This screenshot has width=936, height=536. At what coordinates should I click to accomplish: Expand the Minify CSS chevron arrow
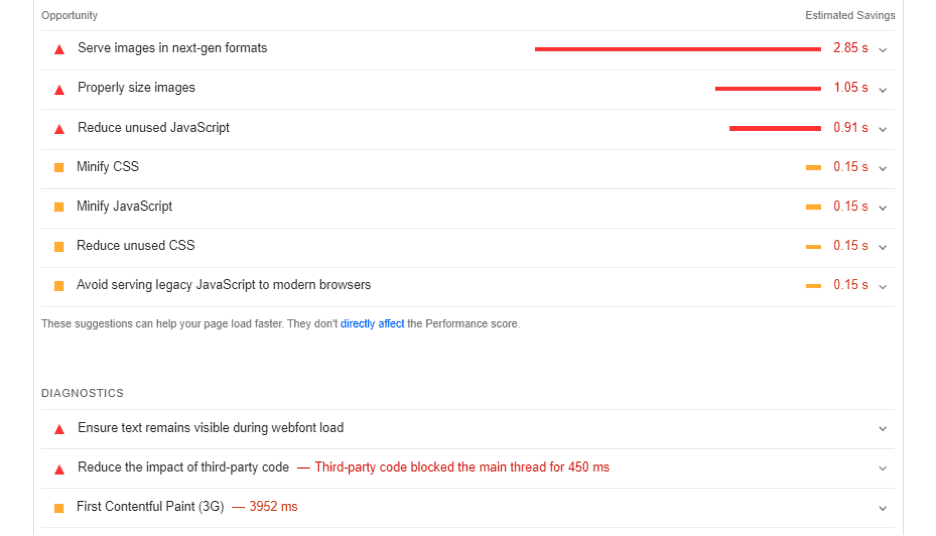click(883, 168)
